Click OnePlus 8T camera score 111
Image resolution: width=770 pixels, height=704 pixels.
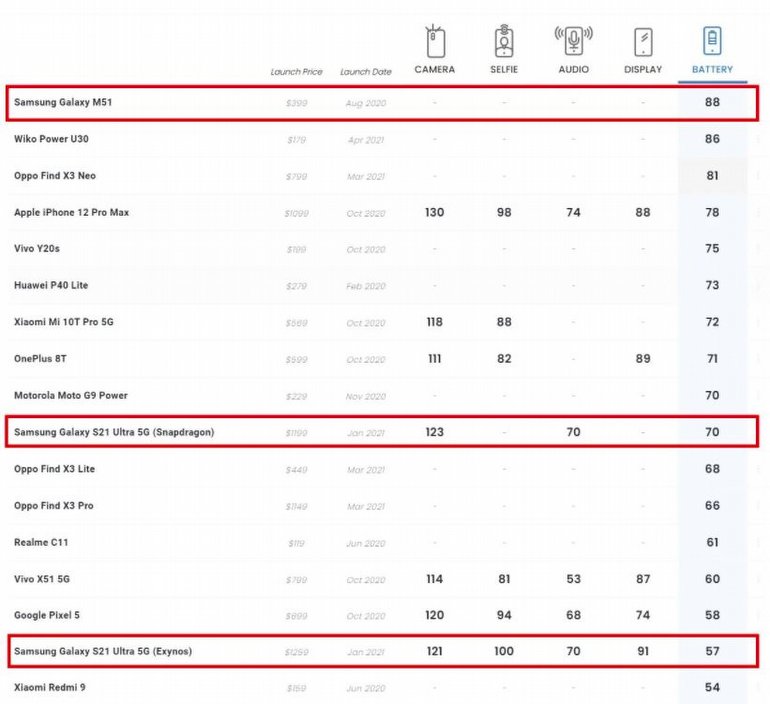(435, 359)
